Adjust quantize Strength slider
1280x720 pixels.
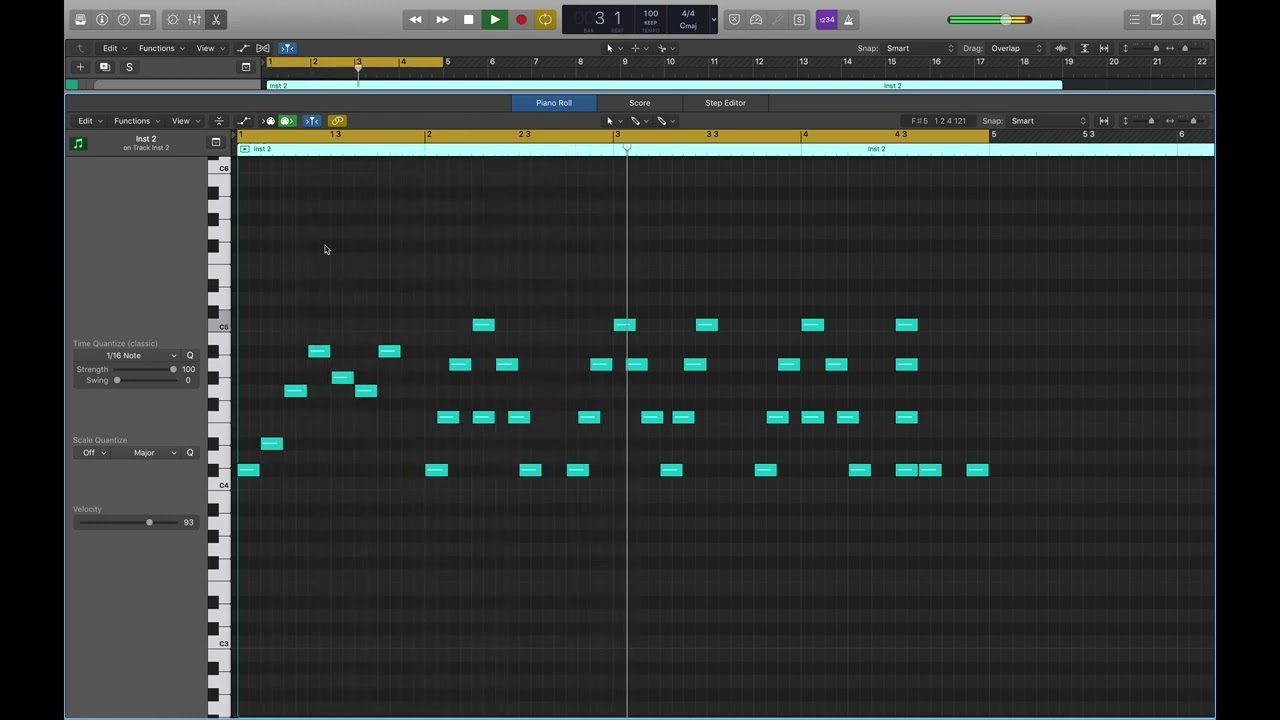click(x=145, y=369)
